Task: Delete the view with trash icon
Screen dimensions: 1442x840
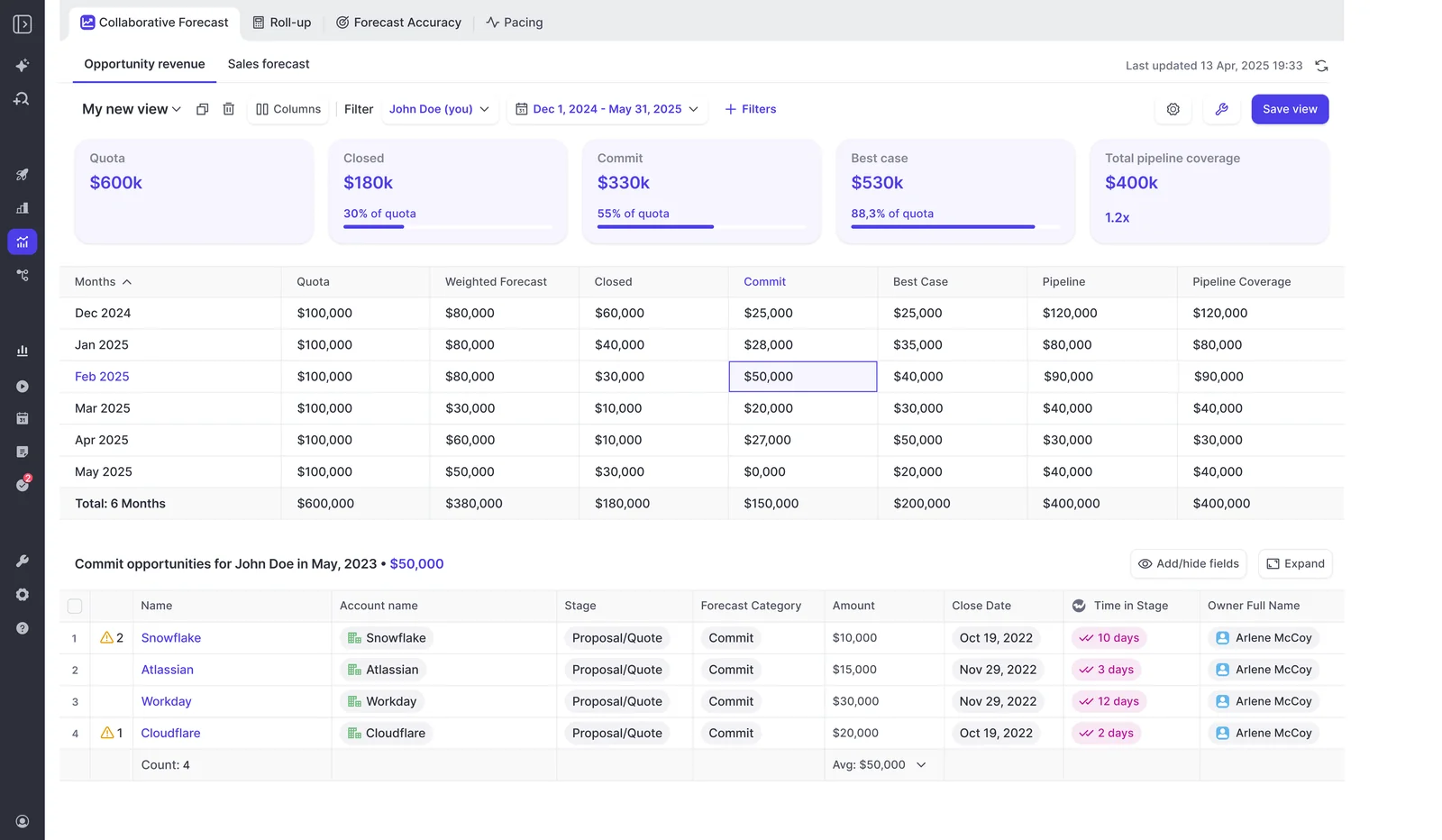Action: [x=229, y=109]
